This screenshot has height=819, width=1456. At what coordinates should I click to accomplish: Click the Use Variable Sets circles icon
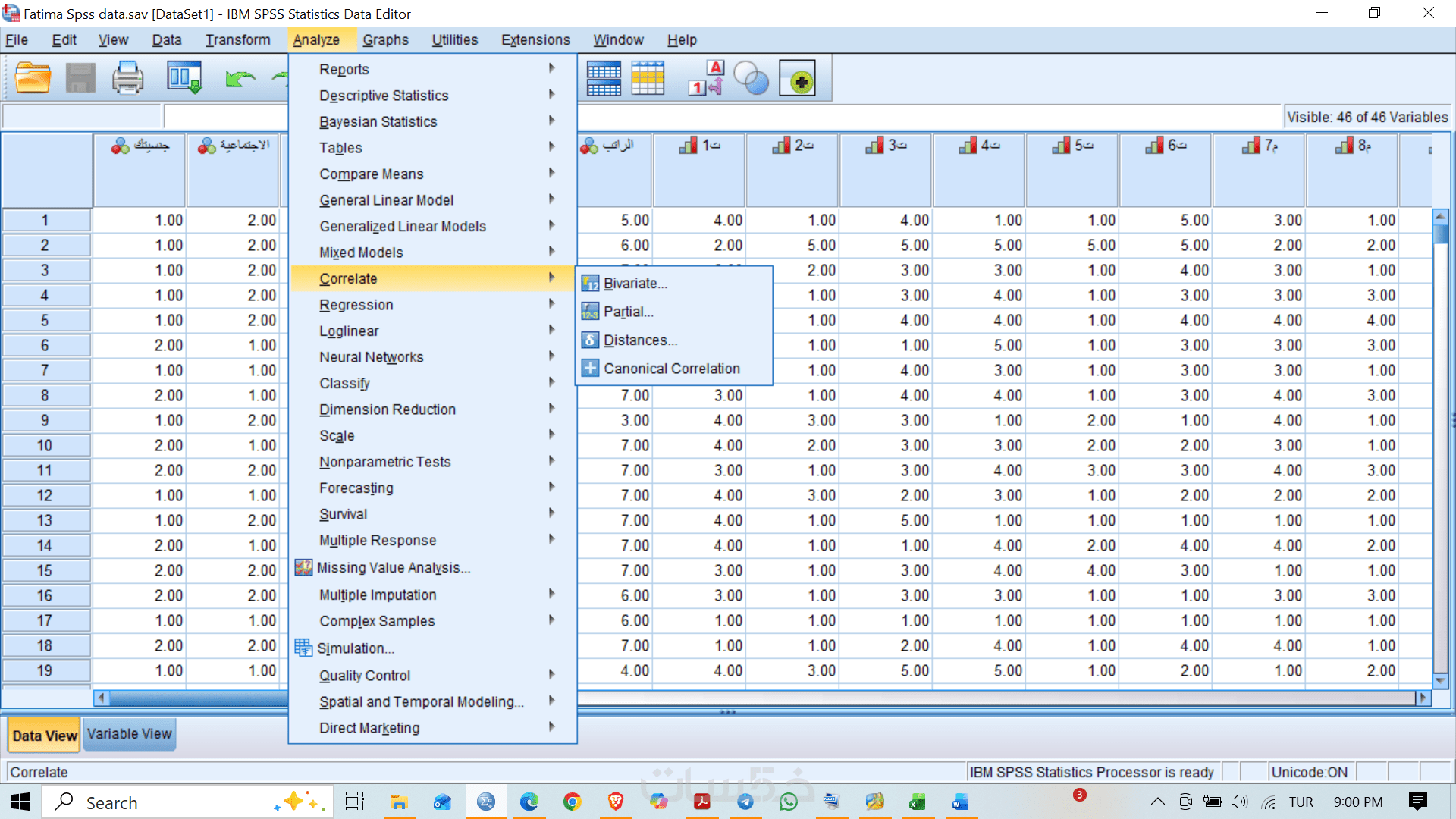[x=752, y=78]
